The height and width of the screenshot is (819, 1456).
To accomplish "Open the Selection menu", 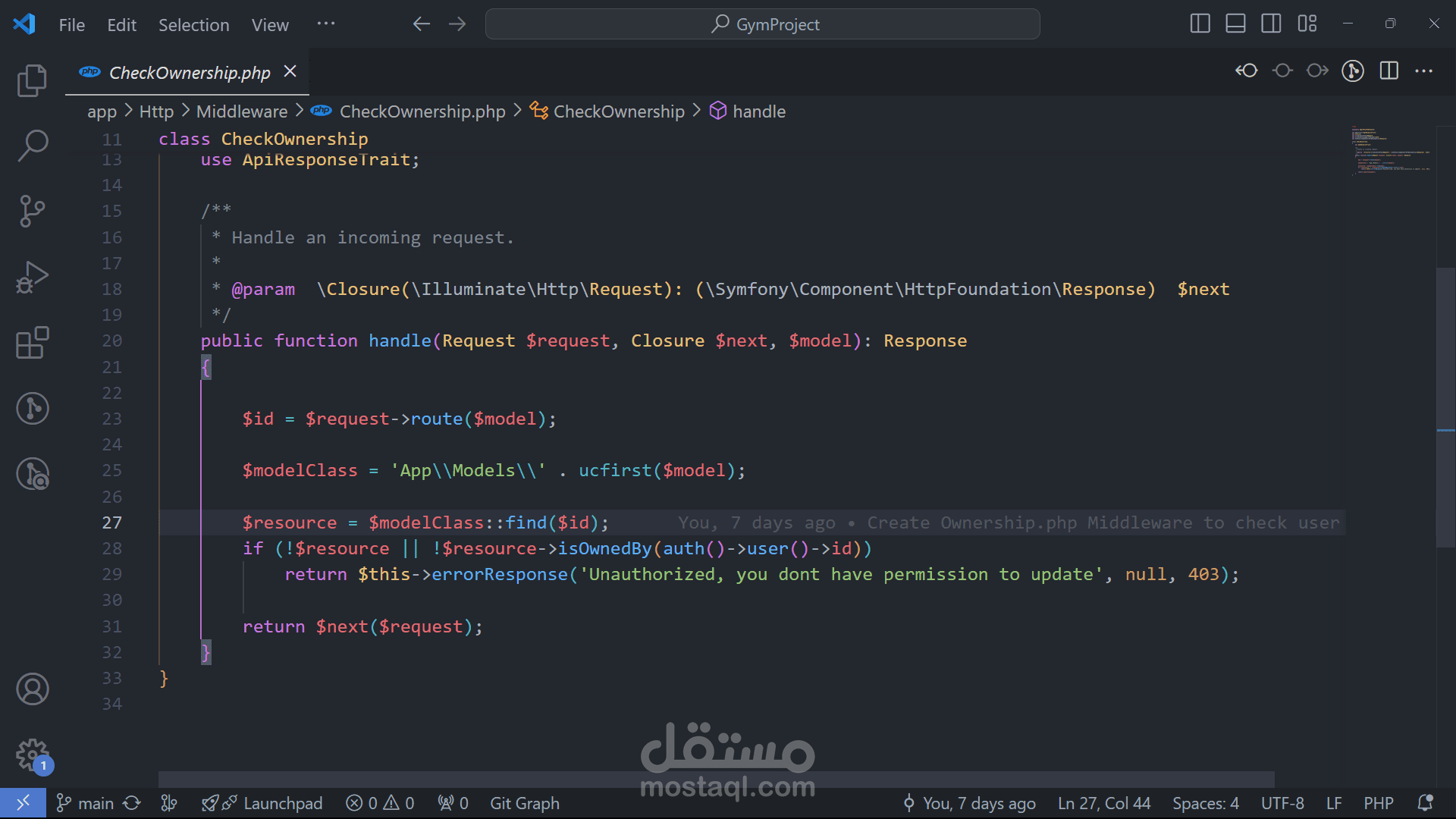I will [x=193, y=25].
